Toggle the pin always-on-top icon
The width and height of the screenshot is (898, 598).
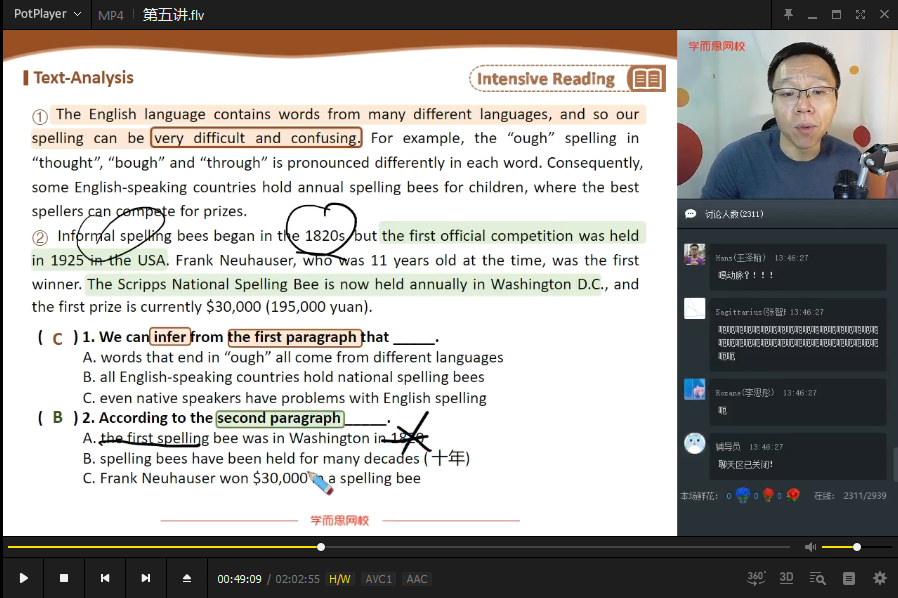point(788,14)
